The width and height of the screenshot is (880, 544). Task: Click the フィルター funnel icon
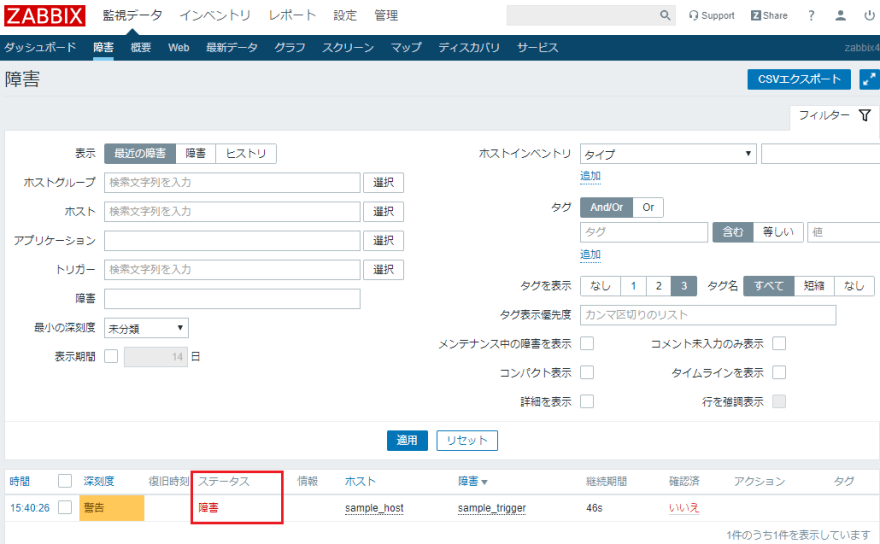[865, 115]
